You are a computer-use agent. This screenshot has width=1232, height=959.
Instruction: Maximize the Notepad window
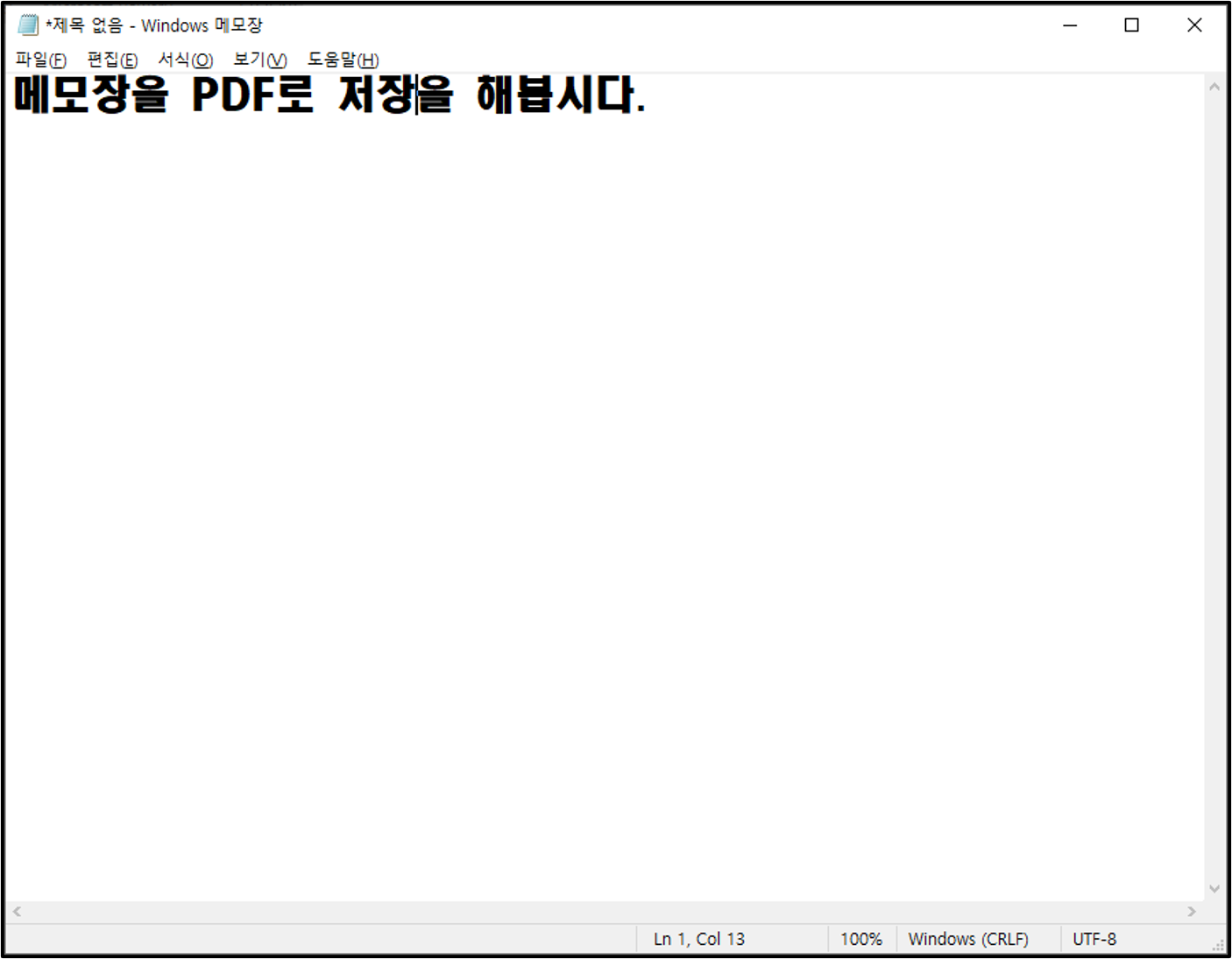pos(1131,25)
